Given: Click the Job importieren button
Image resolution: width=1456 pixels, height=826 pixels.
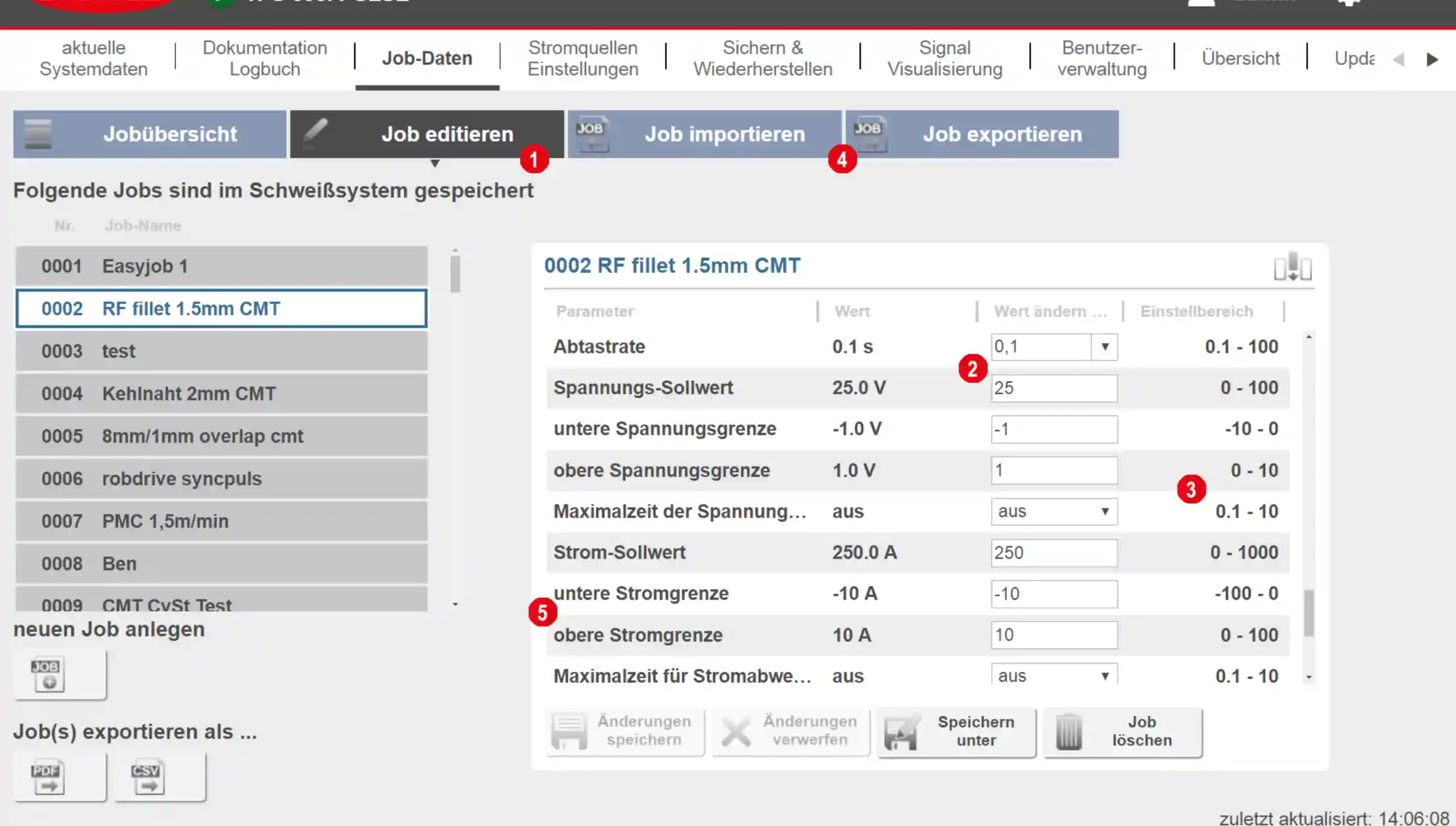Looking at the screenshot, I should pos(704,134).
